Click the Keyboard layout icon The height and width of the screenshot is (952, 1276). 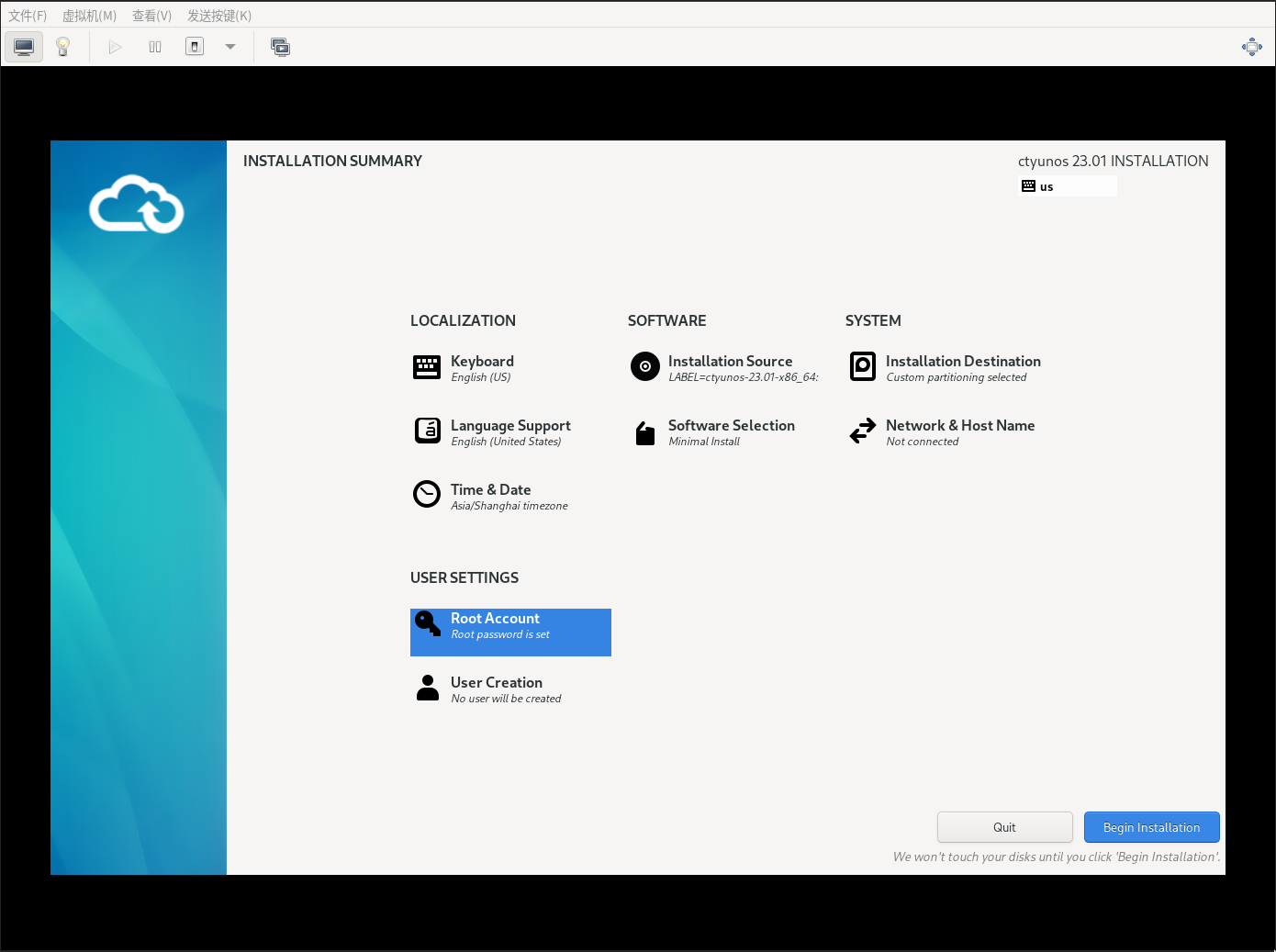coord(427,367)
